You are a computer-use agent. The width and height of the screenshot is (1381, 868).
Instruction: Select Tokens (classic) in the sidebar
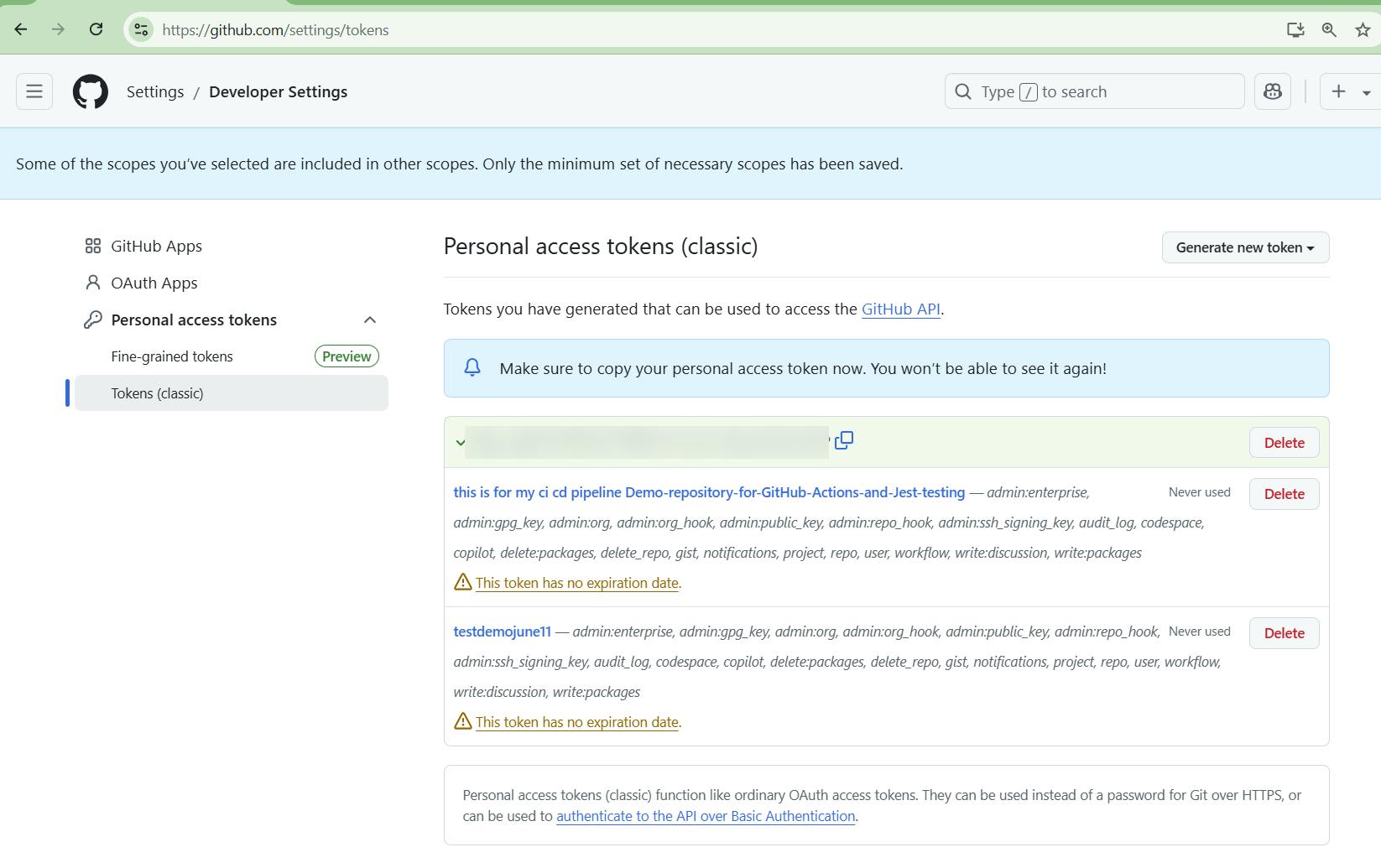click(x=232, y=393)
